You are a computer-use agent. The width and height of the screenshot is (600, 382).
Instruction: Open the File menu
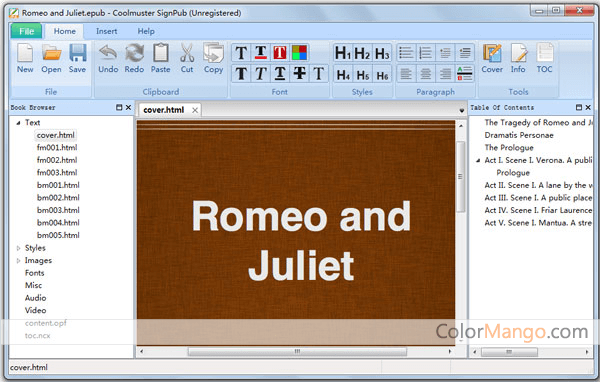coord(26,31)
